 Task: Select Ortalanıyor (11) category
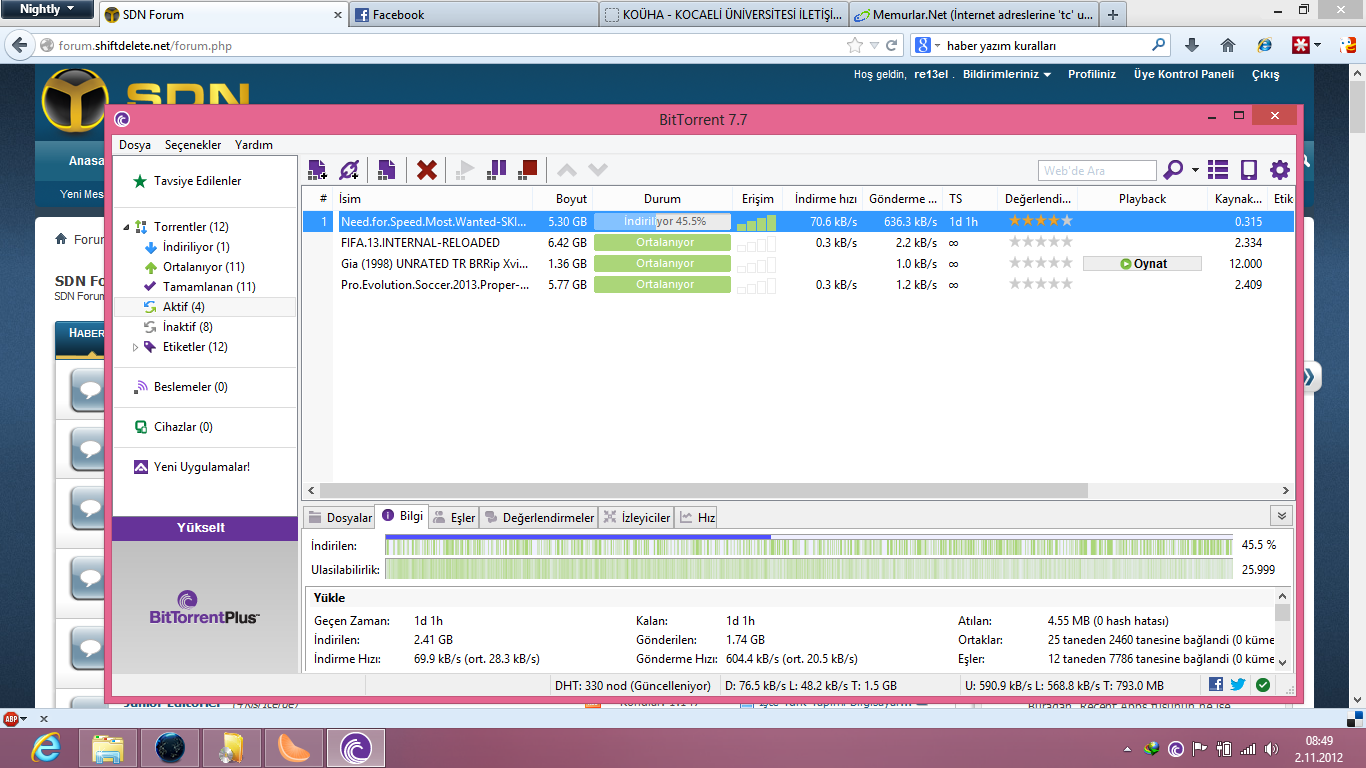(204, 267)
